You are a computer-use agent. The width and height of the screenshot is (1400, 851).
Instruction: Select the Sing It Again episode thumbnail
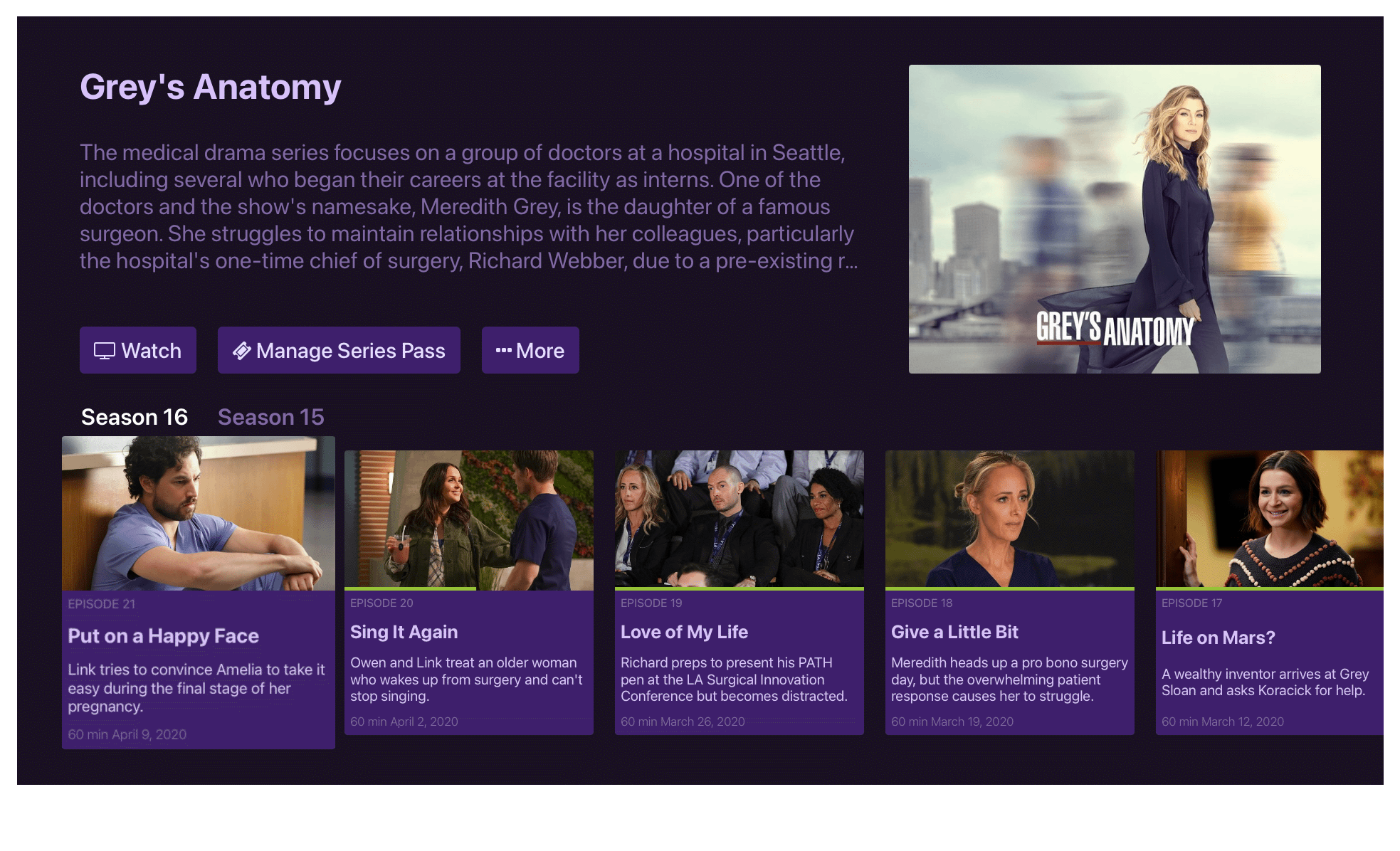pos(469,519)
